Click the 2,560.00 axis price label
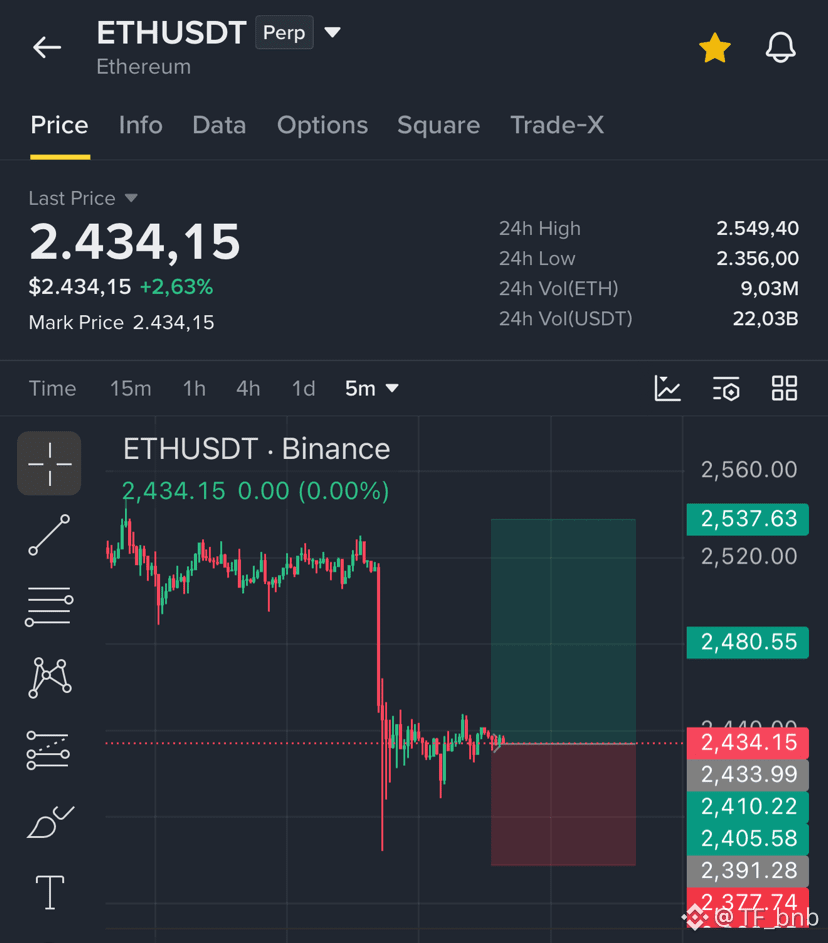The height and width of the screenshot is (943, 828). pos(749,470)
